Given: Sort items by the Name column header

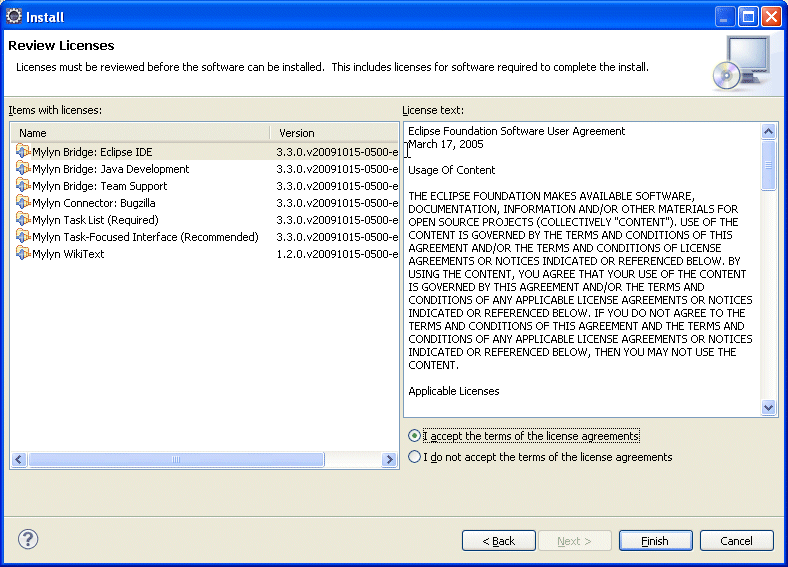Looking at the screenshot, I should point(141,133).
